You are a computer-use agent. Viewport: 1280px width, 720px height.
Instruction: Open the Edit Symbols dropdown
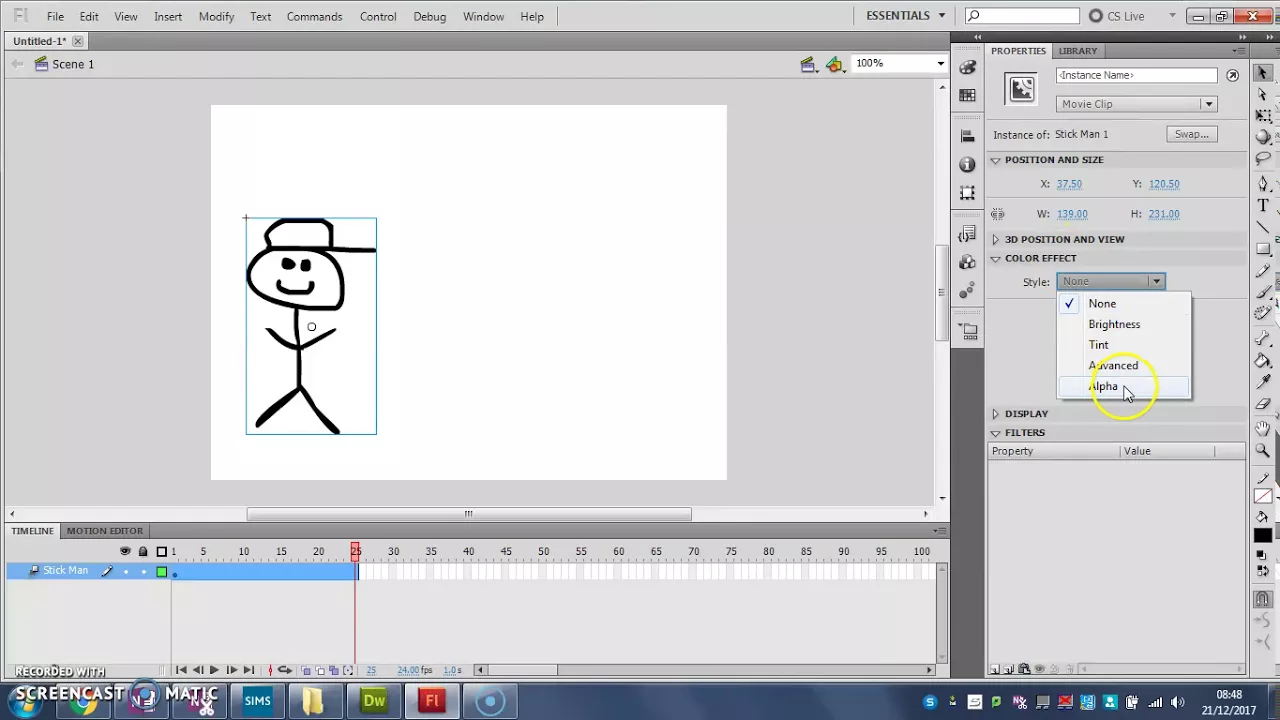[x=835, y=64]
